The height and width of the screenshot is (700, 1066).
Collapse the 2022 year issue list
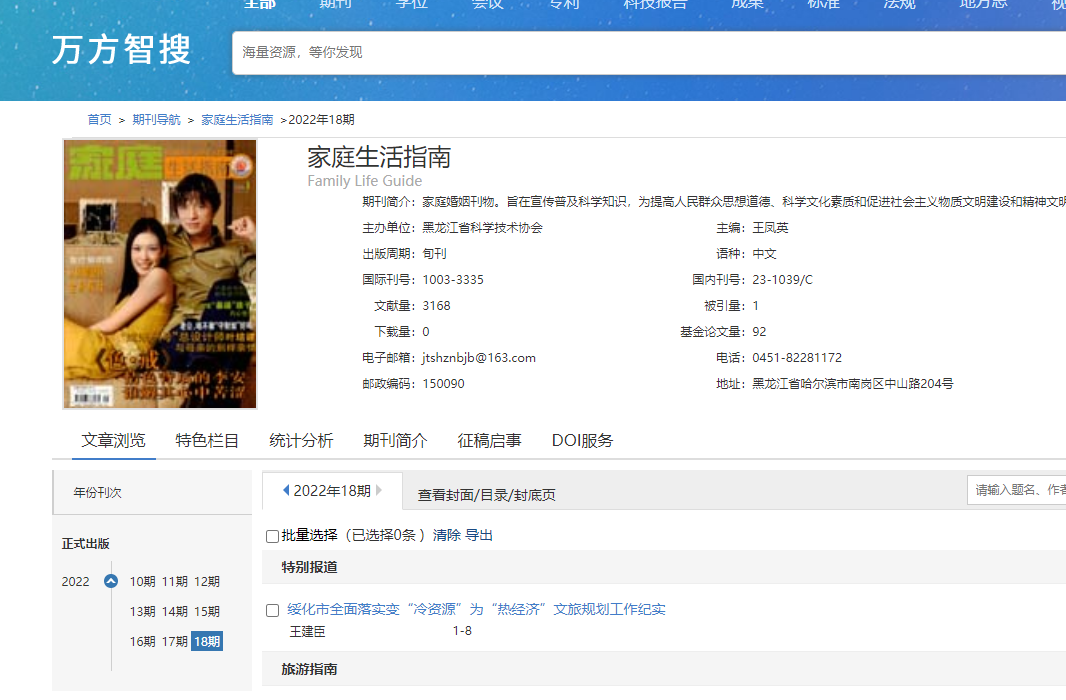click(x=111, y=581)
